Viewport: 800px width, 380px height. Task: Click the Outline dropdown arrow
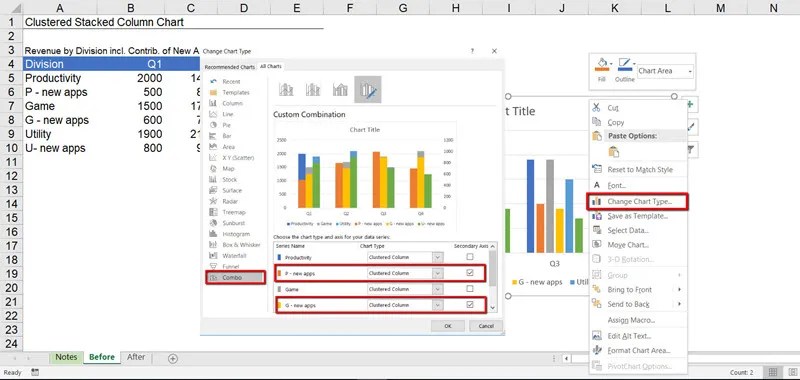click(634, 64)
